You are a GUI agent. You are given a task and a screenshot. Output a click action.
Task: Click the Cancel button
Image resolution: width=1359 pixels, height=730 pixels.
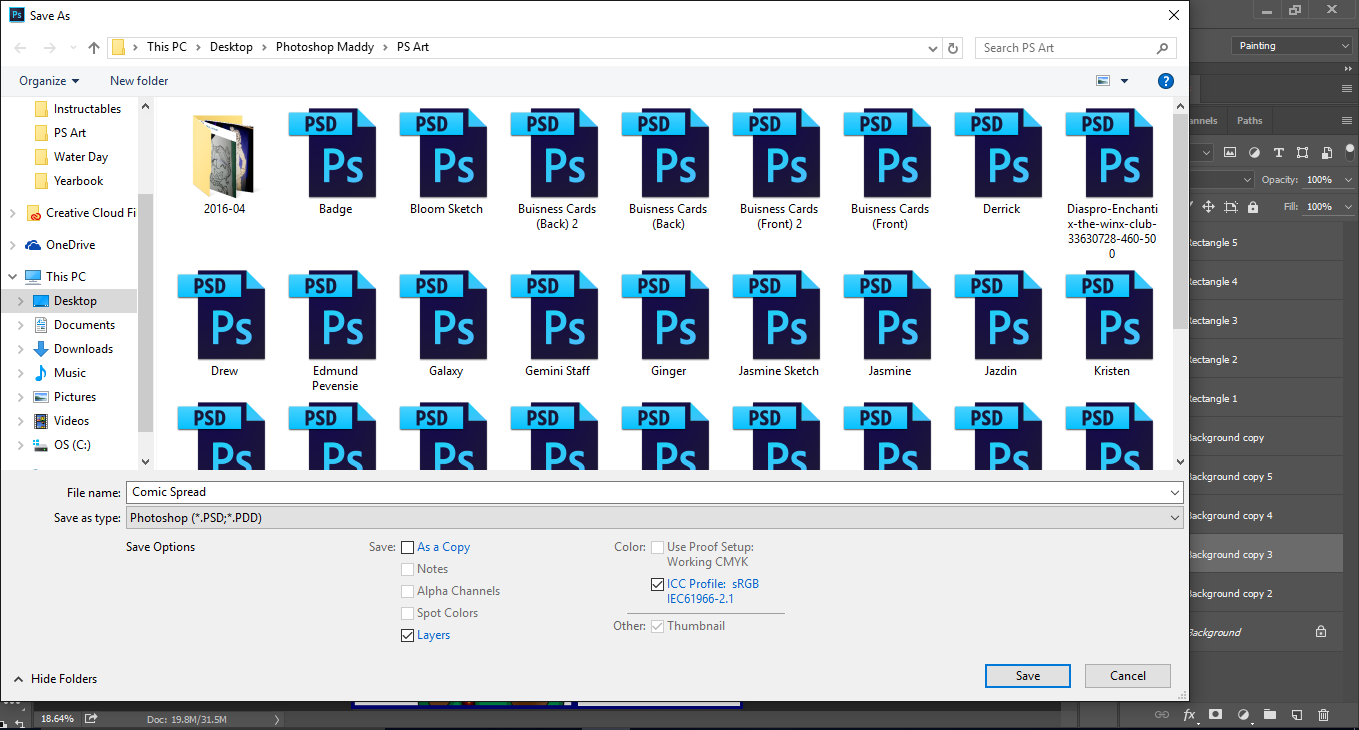coord(1128,676)
